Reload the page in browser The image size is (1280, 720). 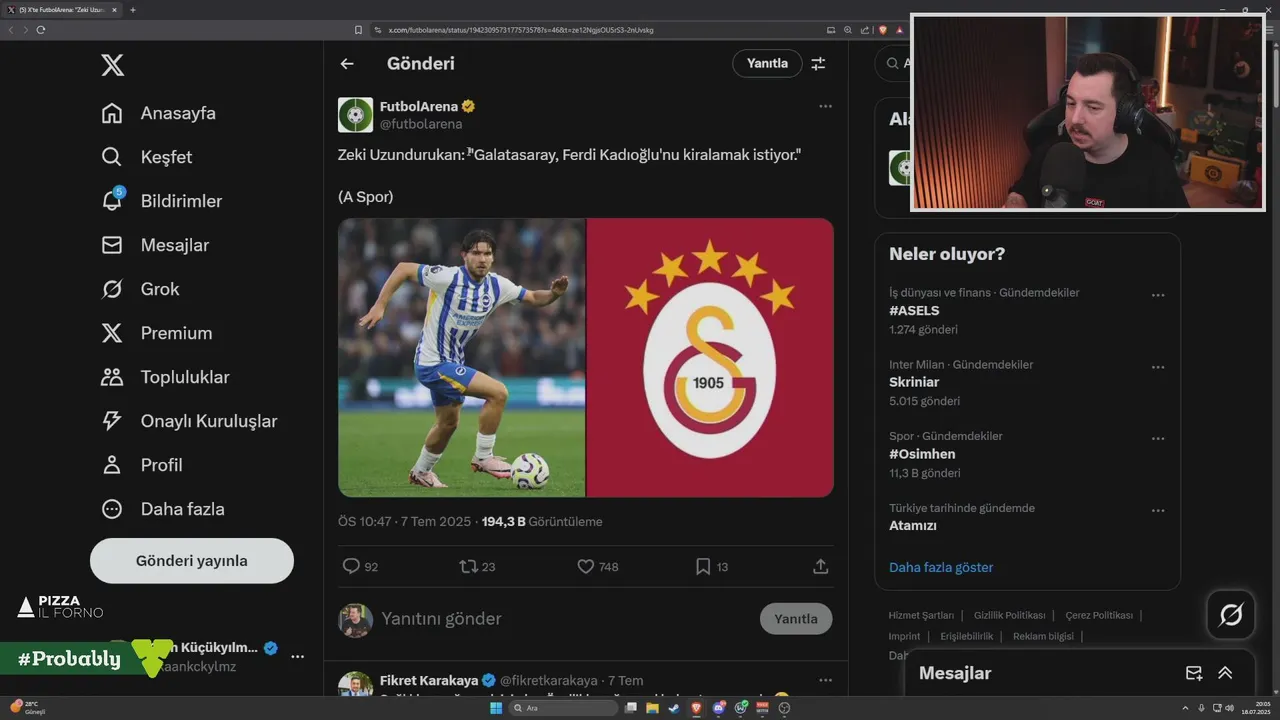(41, 30)
